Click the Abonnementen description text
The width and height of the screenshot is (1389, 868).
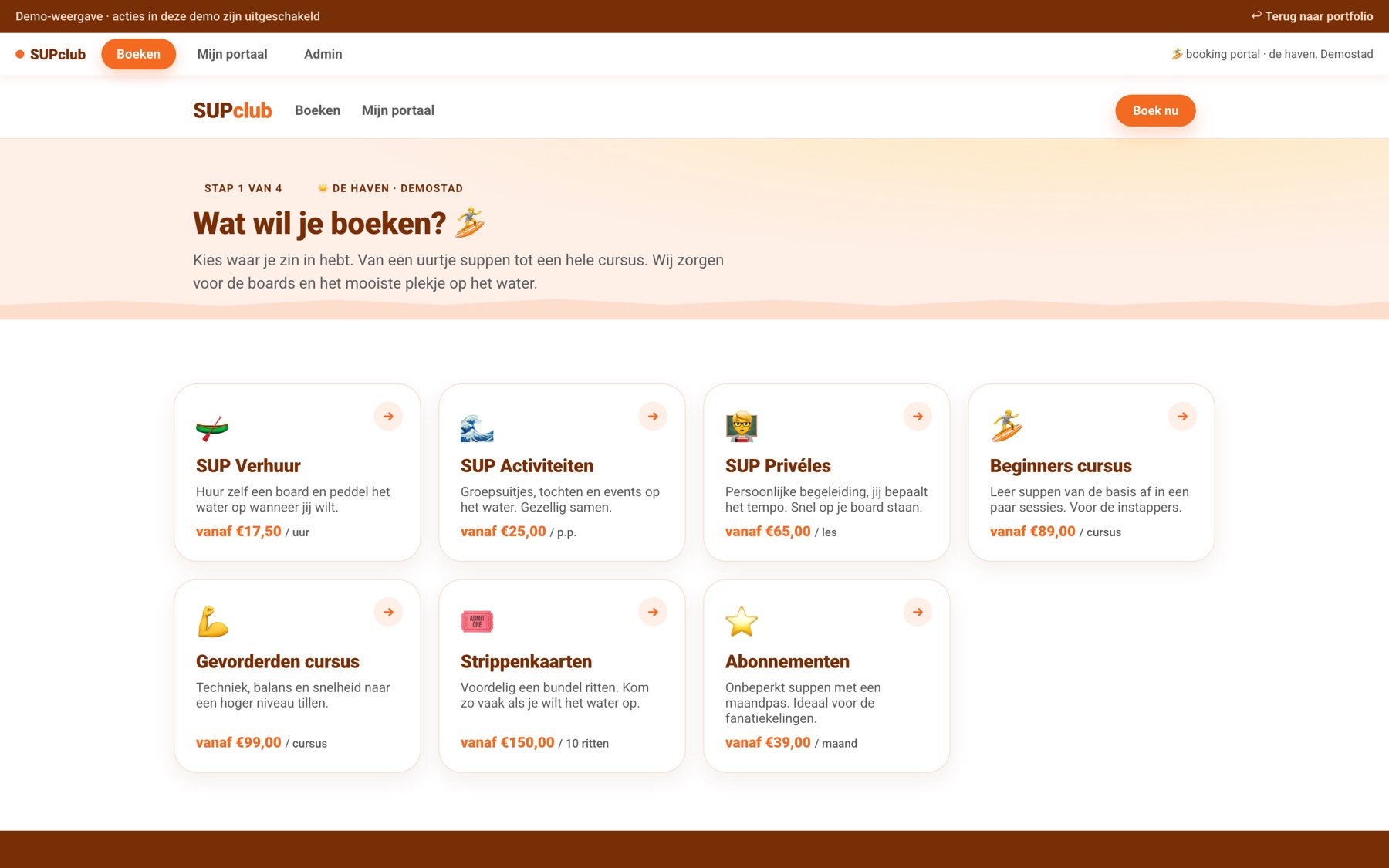[803, 703]
